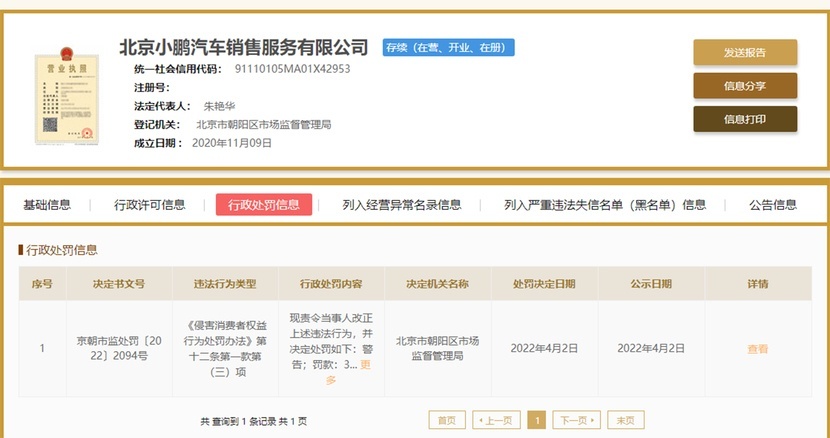The image size is (830, 438).
Task: Open the business license thumbnail image
Action: 67,95
